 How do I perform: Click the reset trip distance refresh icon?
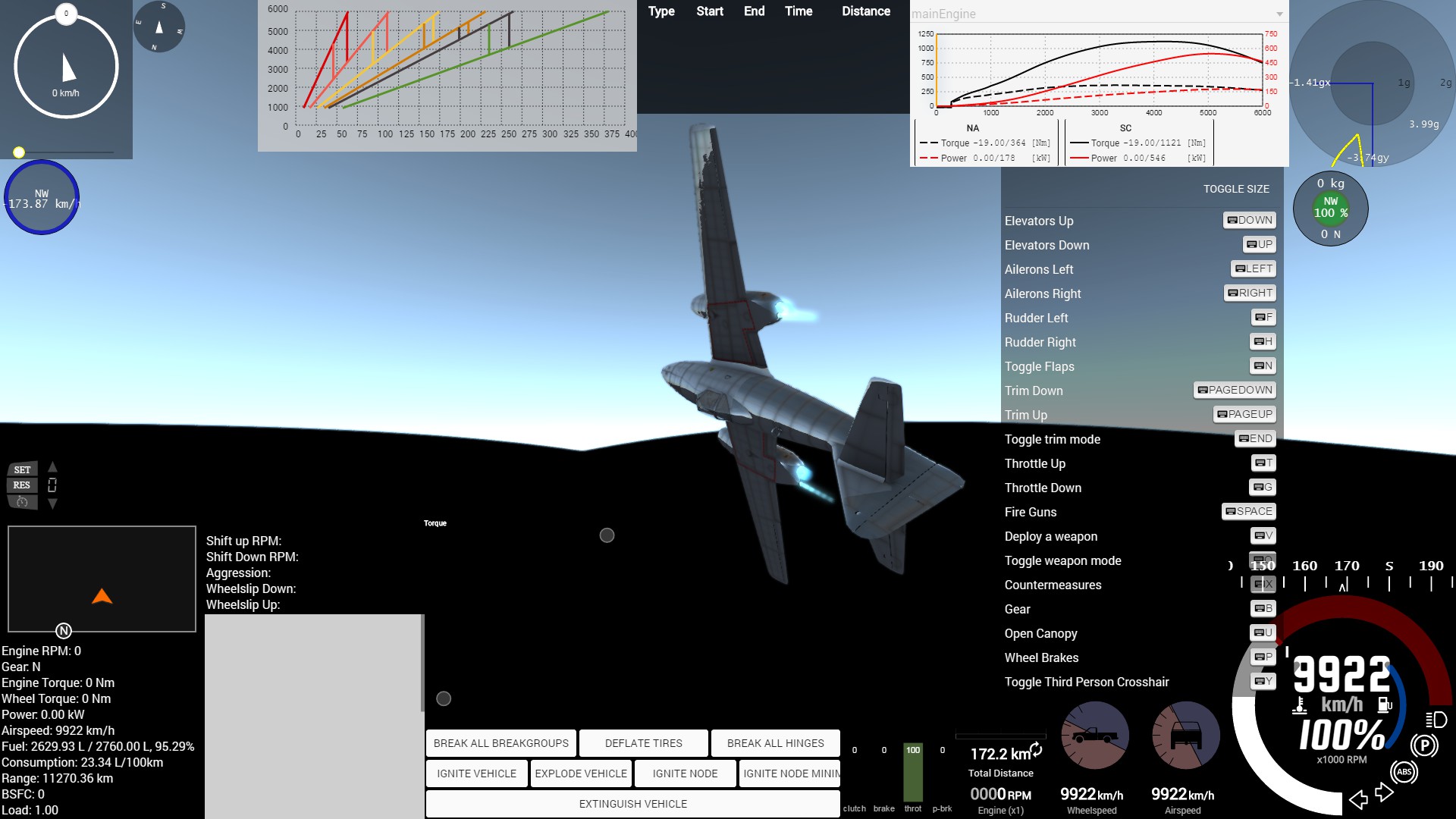[1036, 750]
